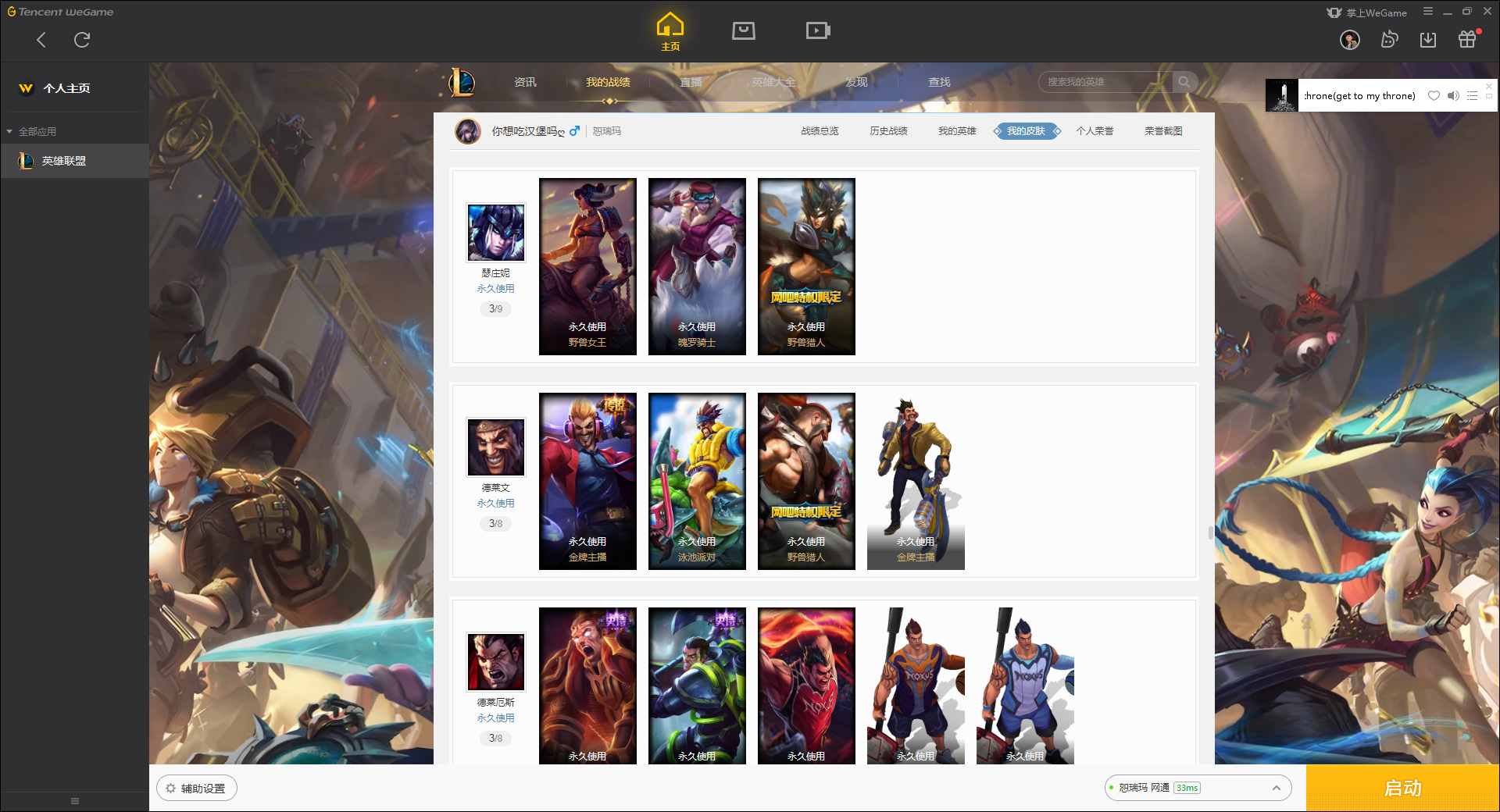Click the 德莱厄斯 champion portrait
The image size is (1500, 812).
tap(496, 662)
